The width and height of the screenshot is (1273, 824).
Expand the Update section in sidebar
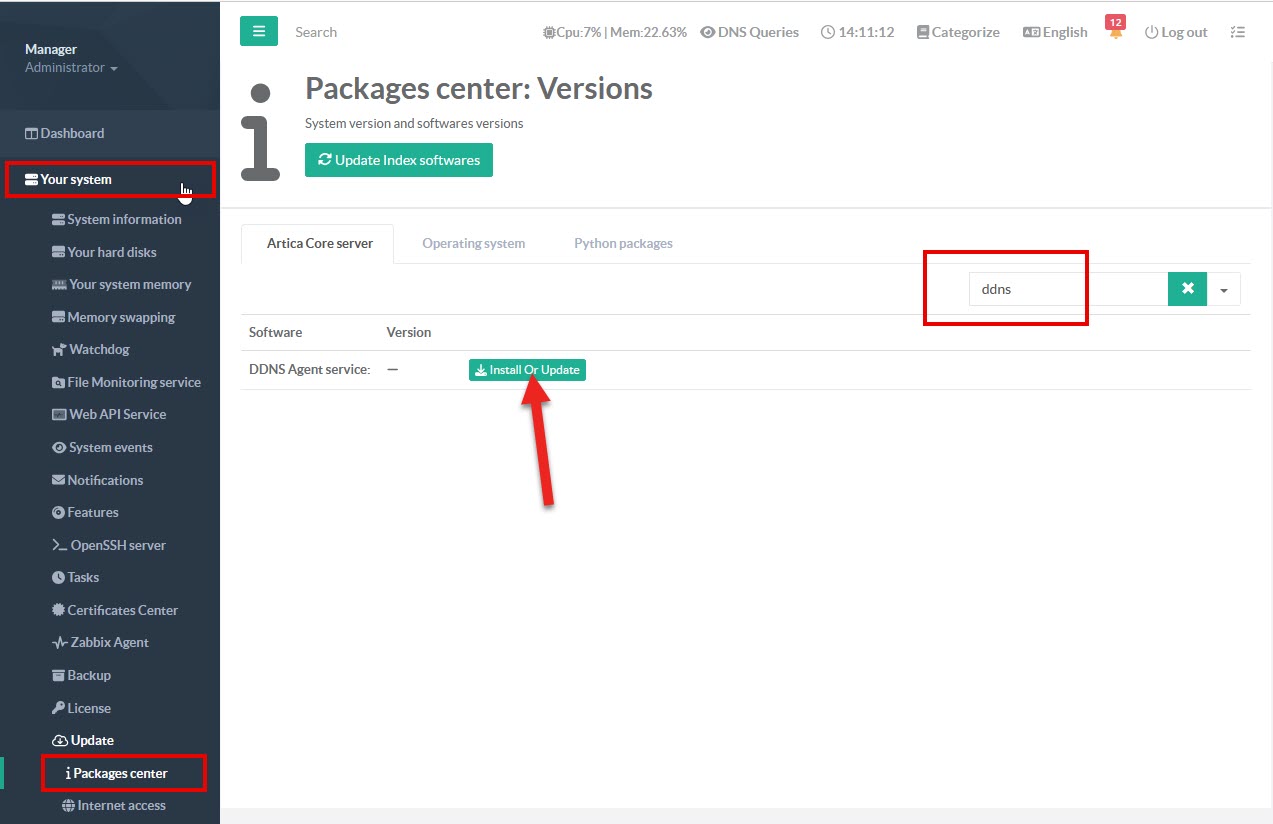[x=92, y=740]
